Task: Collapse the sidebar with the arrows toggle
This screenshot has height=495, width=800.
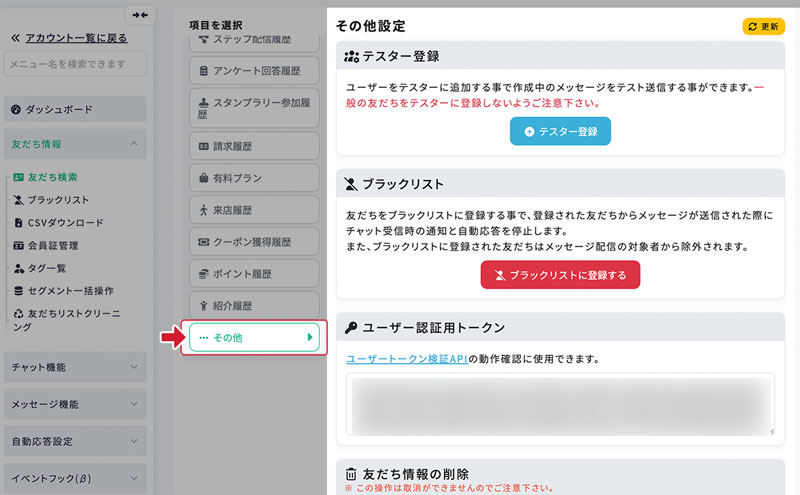Action: click(140, 15)
